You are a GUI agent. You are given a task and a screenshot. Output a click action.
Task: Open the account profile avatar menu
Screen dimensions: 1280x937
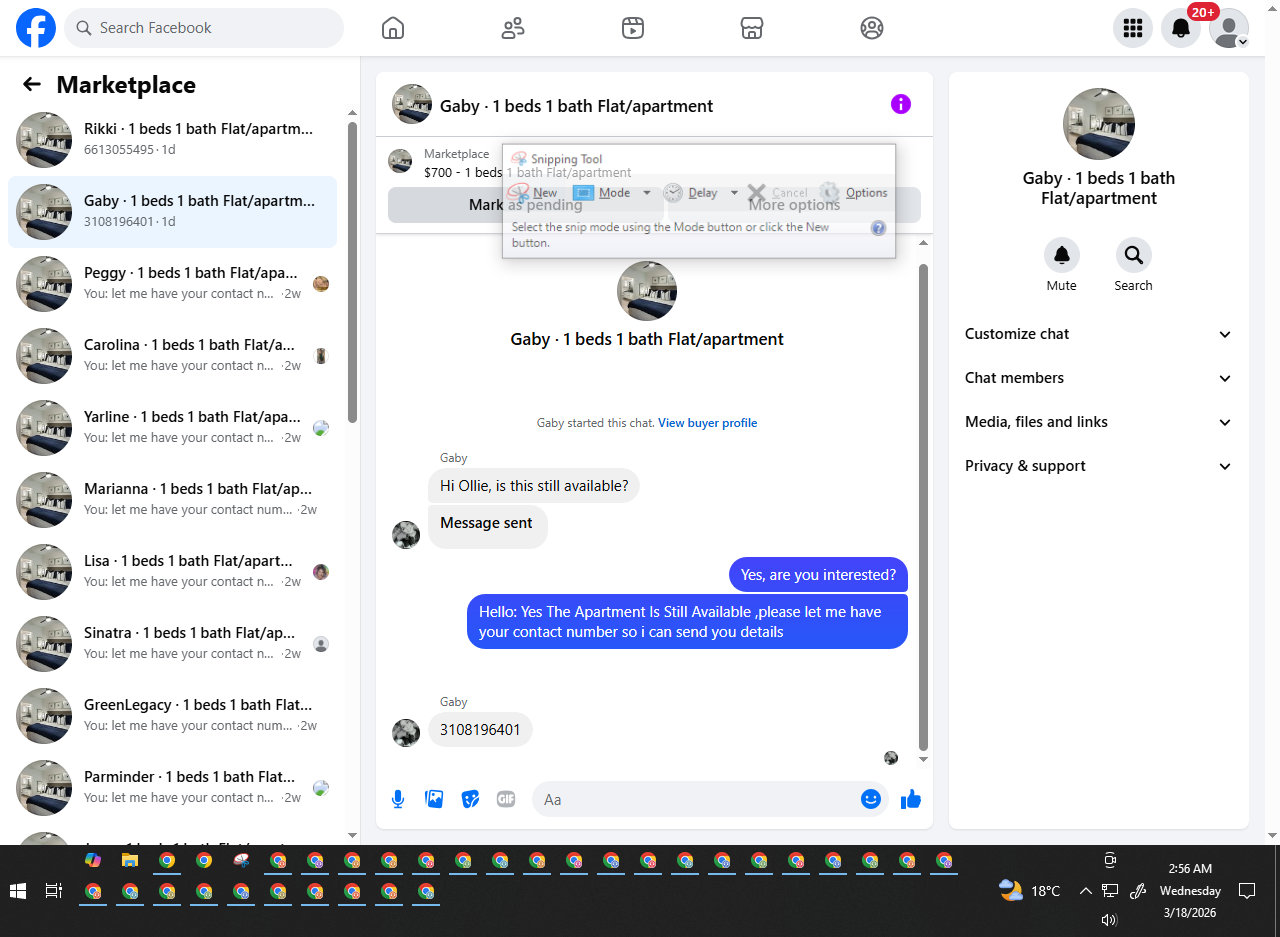click(x=1229, y=28)
